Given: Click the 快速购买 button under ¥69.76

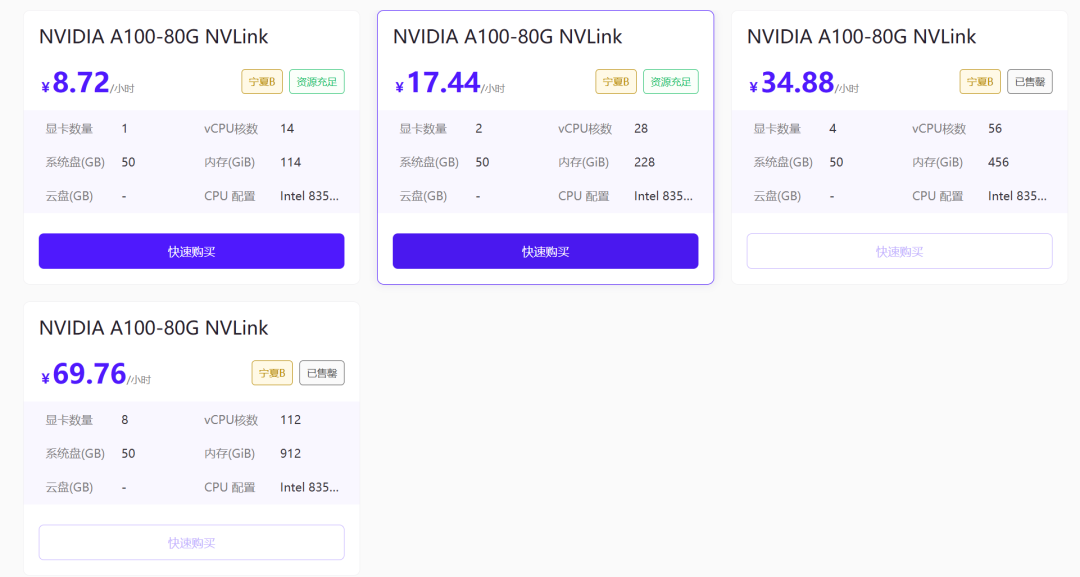Looking at the screenshot, I should [191, 542].
